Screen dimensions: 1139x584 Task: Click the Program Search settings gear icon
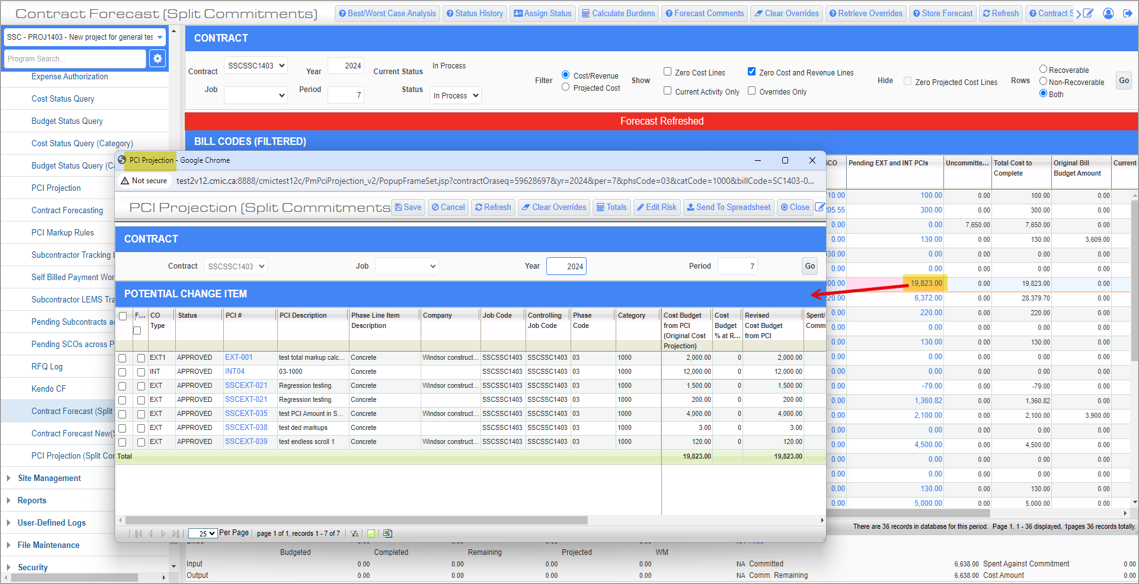click(157, 59)
